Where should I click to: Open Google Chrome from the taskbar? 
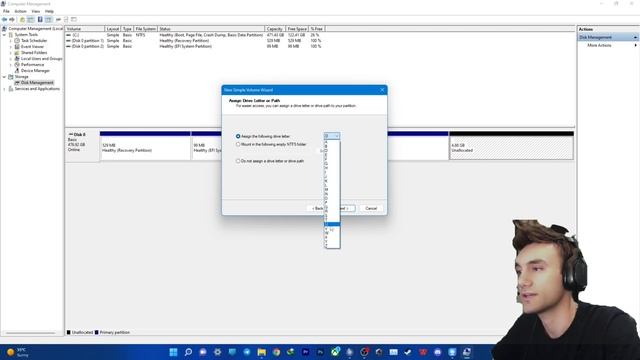276,352
